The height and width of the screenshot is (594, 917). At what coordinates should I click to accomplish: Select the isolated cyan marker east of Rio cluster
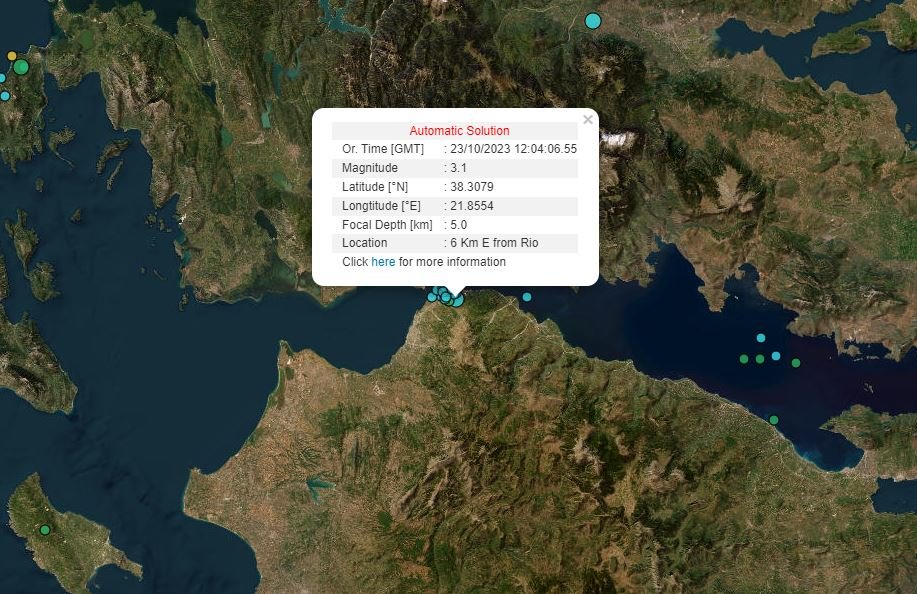(527, 297)
